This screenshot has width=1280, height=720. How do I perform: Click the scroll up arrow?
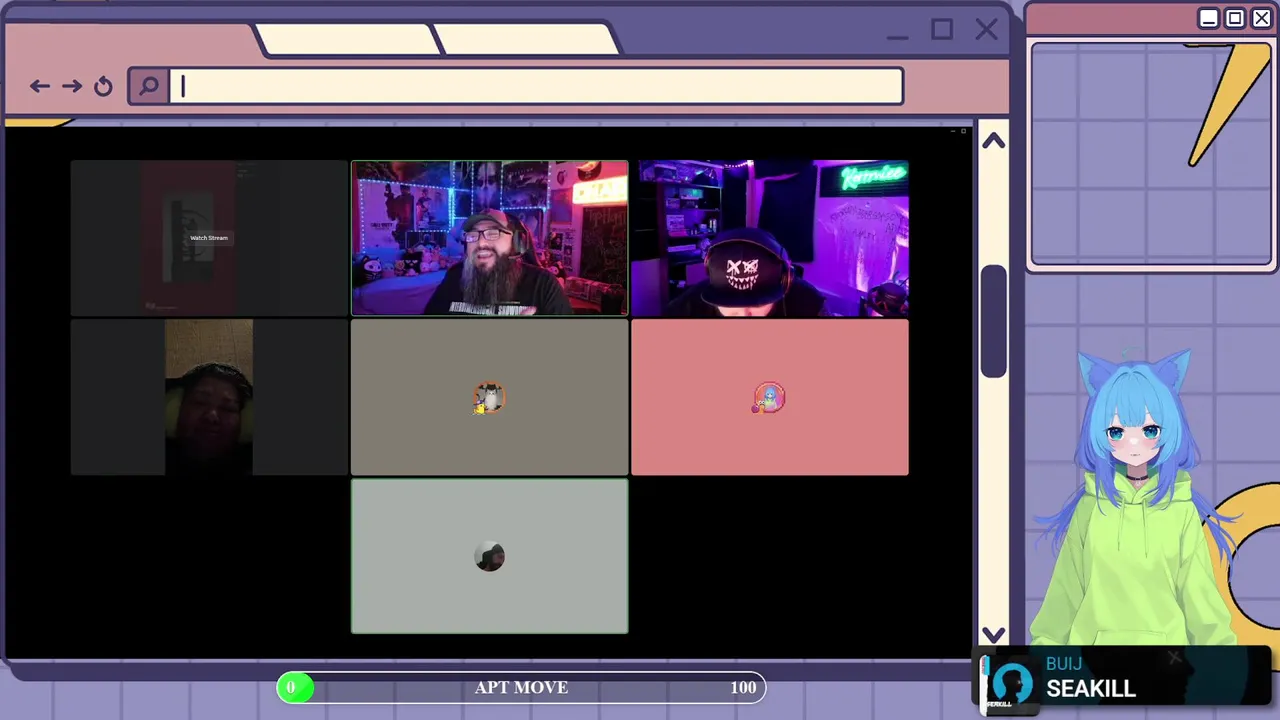coord(993,141)
